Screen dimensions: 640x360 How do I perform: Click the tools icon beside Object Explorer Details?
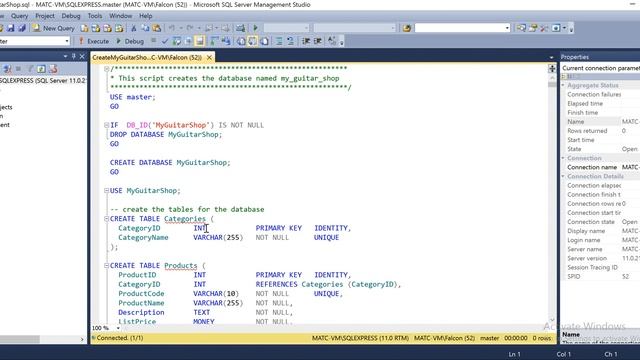pos(544,28)
